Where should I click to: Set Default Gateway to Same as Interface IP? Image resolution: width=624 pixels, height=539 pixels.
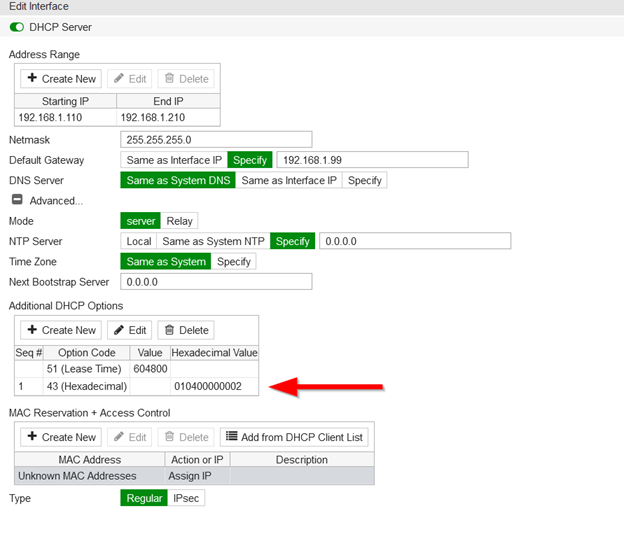(173, 160)
